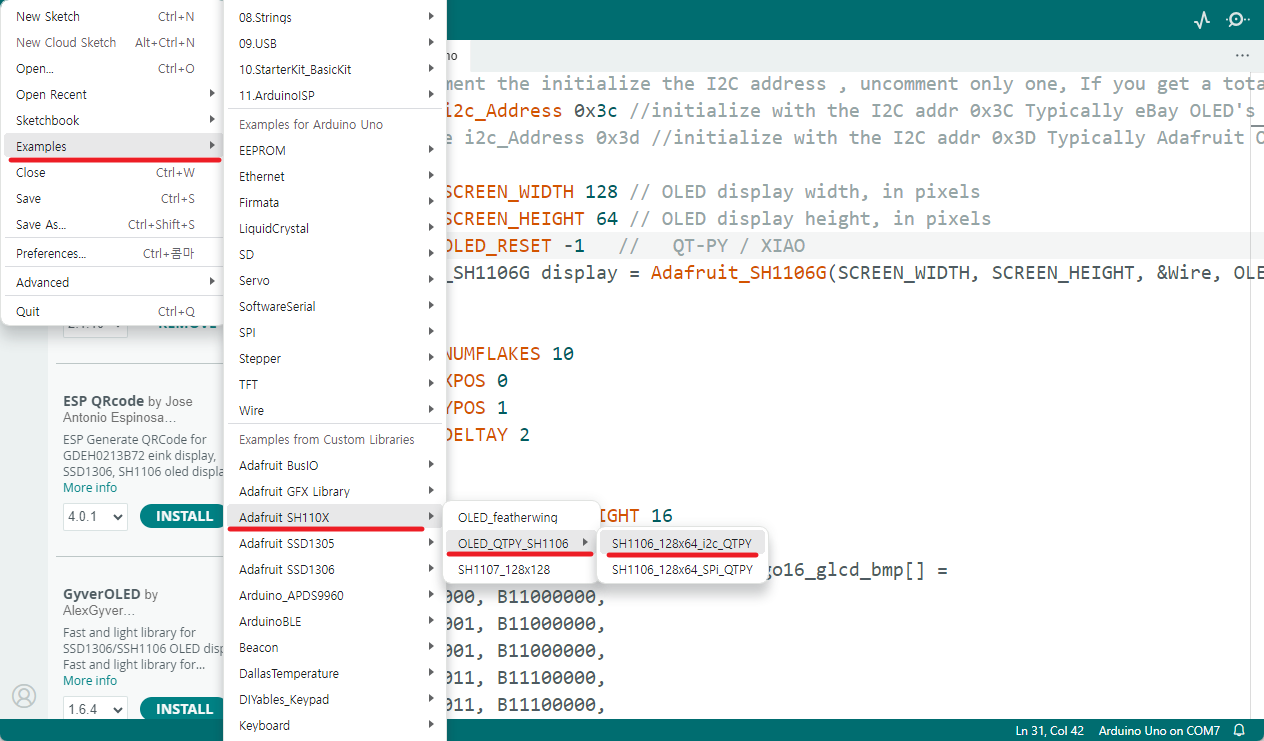Open TFT examples submenu
1264x741 pixels.
335,385
